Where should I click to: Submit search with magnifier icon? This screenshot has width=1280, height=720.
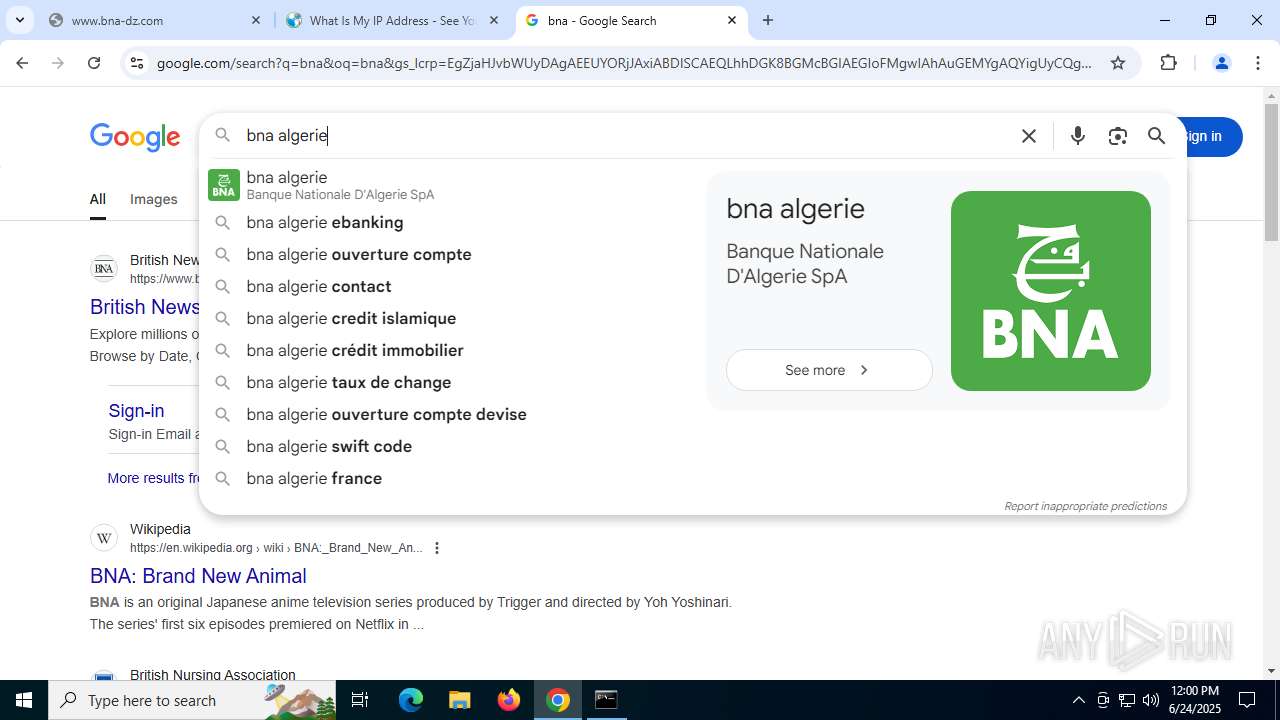tap(1157, 136)
